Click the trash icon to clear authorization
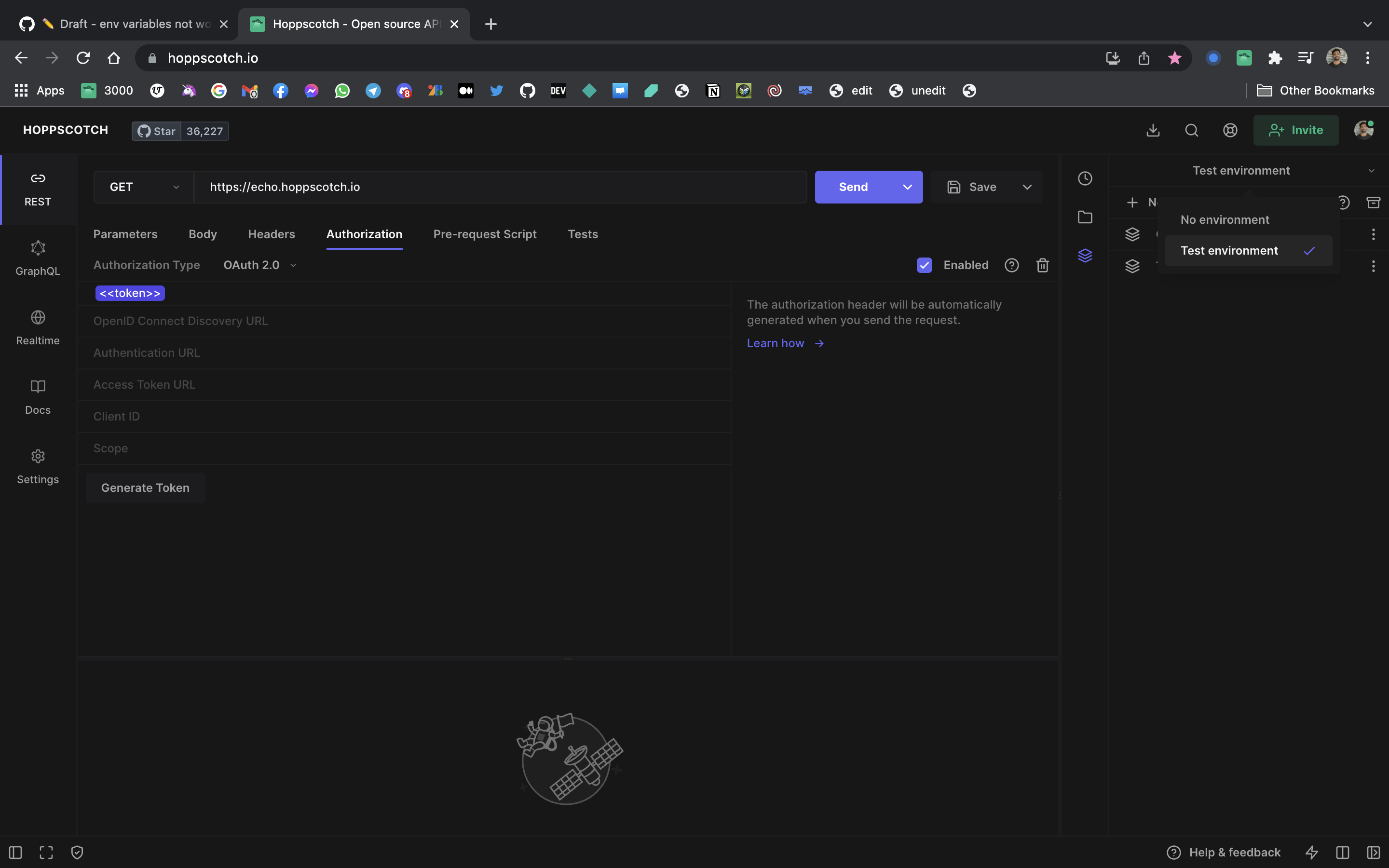 pyautogui.click(x=1042, y=265)
